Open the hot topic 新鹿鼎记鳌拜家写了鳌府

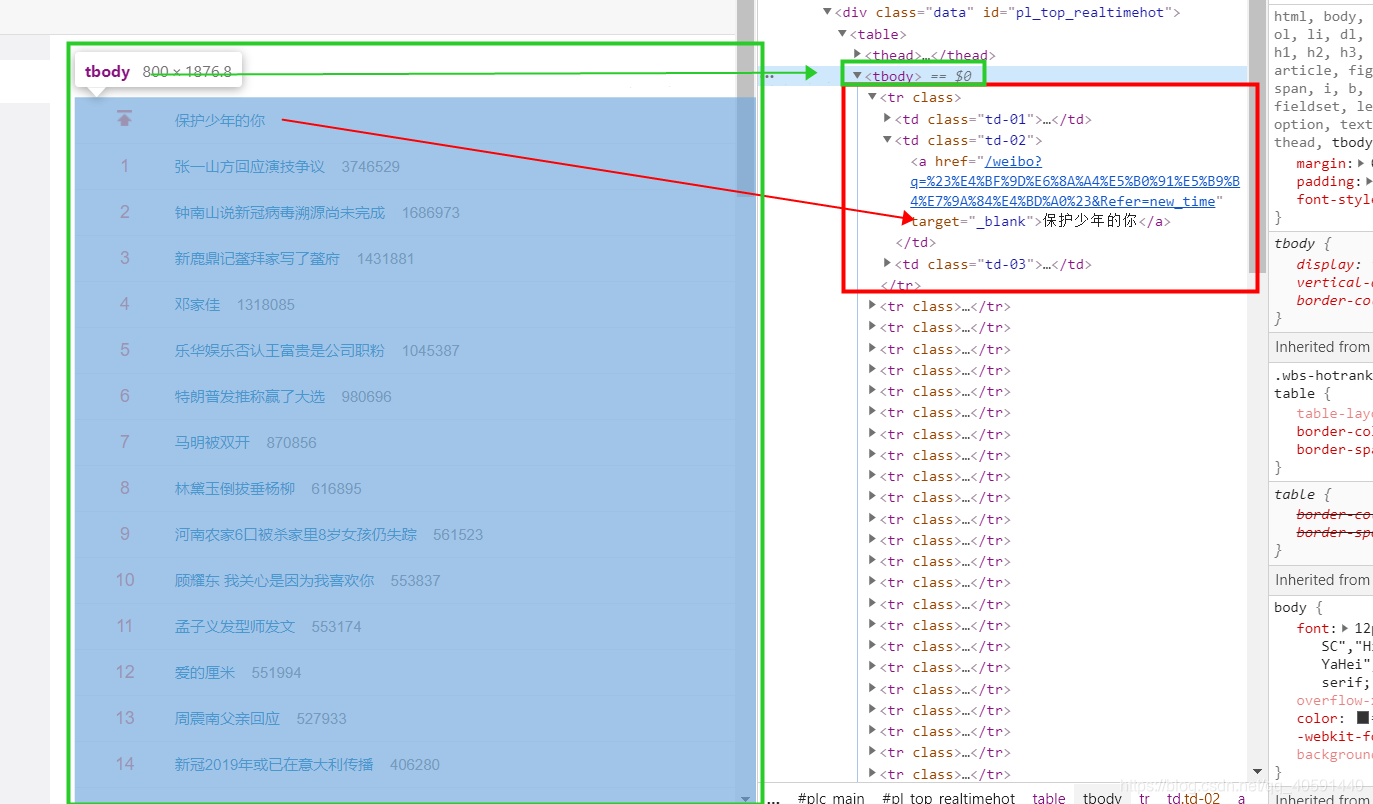(x=257, y=258)
